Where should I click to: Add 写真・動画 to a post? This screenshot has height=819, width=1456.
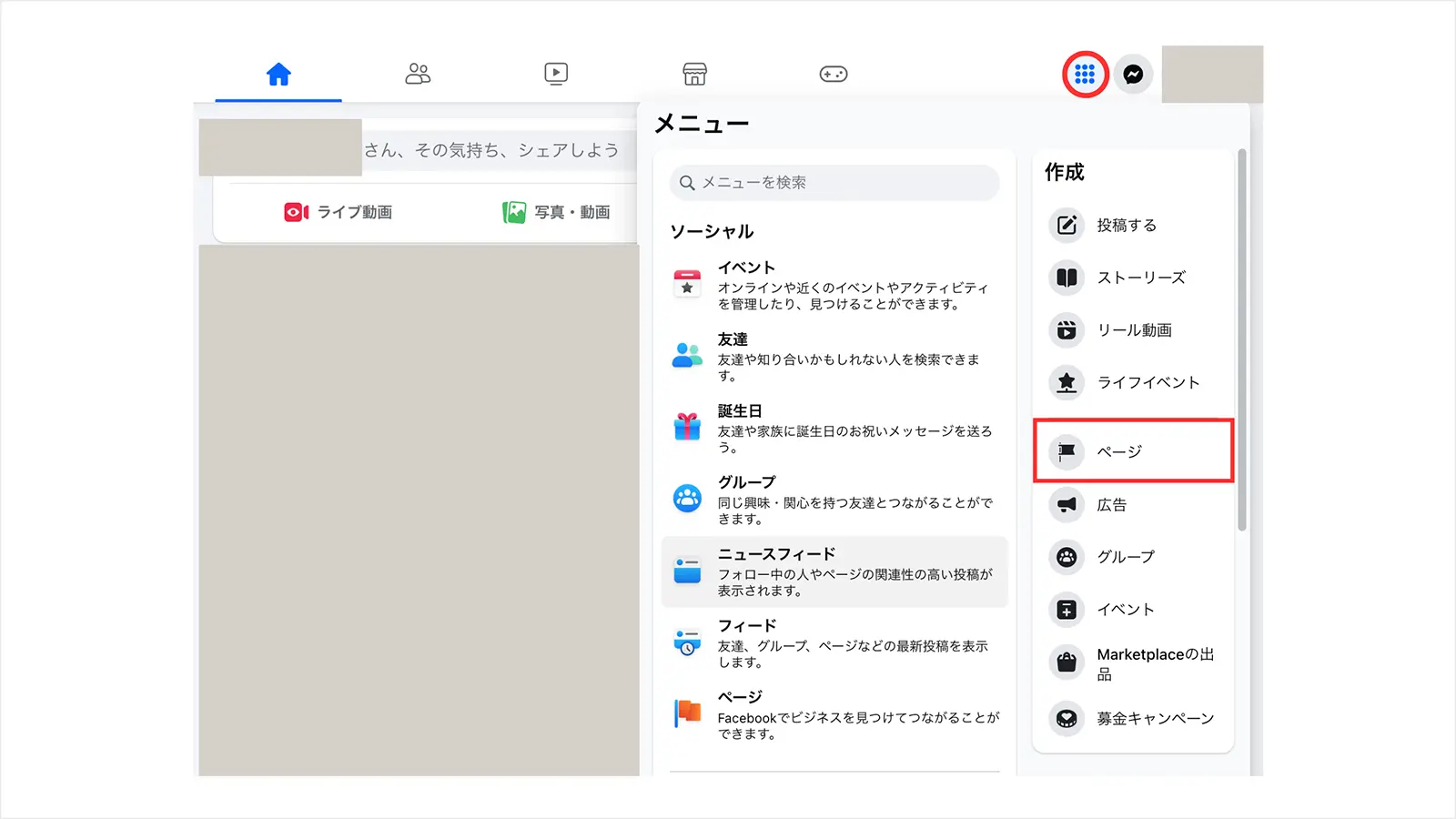tap(556, 212)
